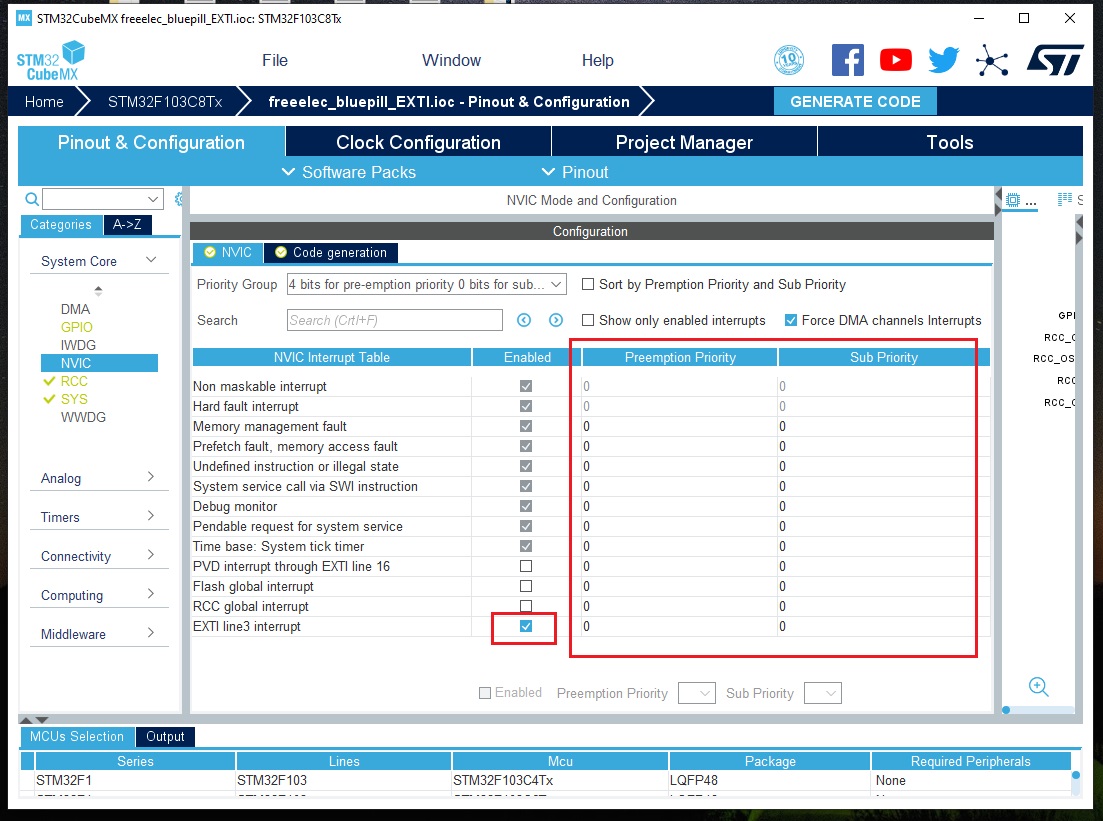Select GPIO in System Core list

[x=77, y=327]
